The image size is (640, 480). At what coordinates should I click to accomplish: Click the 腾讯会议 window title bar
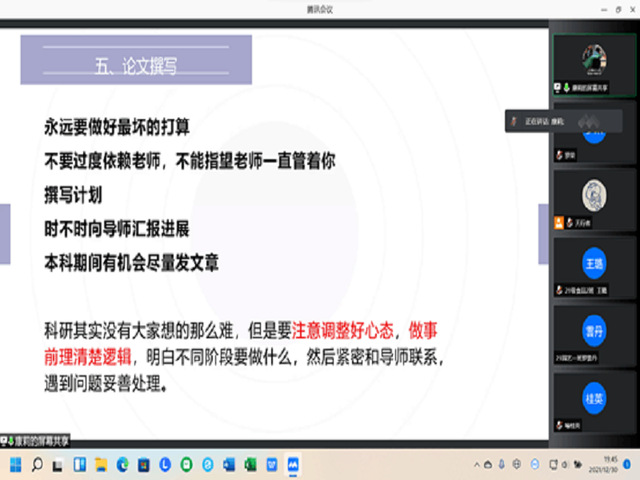[320, 6]
